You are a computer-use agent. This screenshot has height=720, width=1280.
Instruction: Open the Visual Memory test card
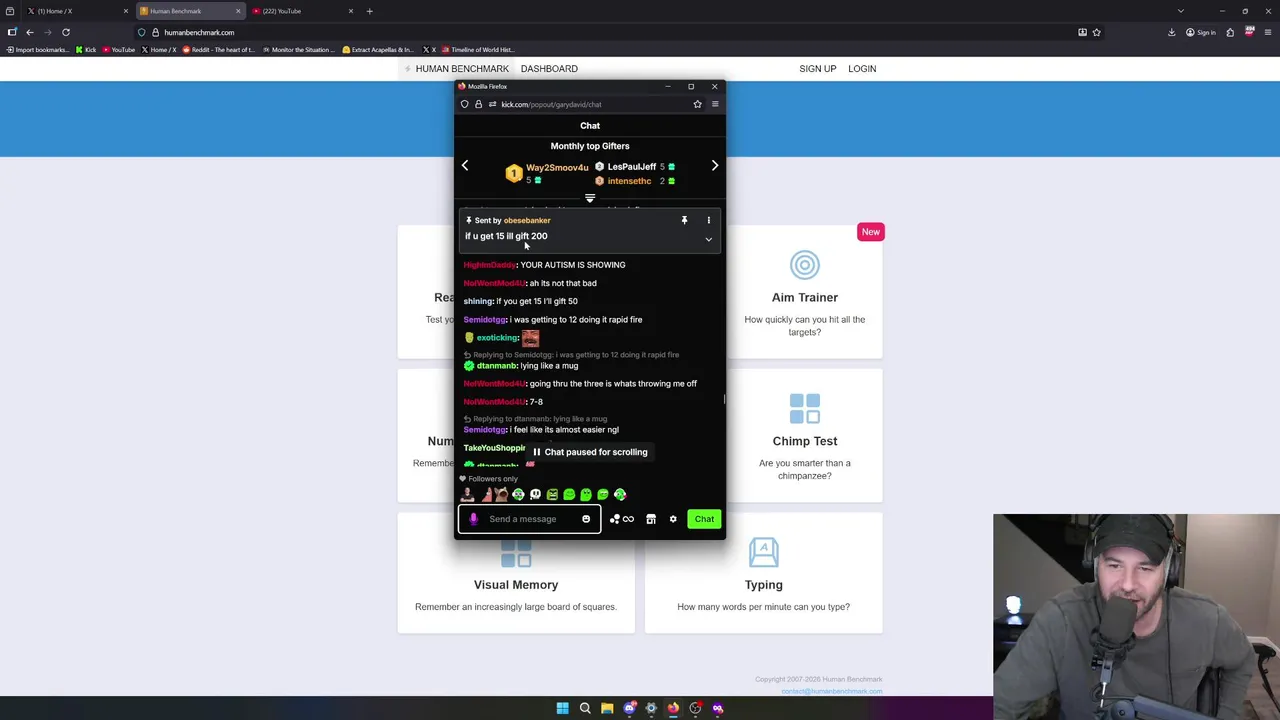[516, 573]
